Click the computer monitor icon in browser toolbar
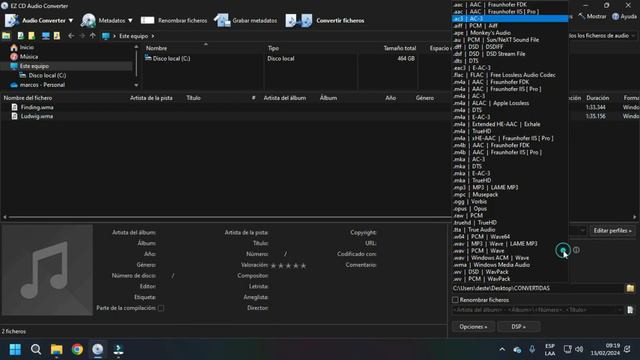 click(46, 36)
